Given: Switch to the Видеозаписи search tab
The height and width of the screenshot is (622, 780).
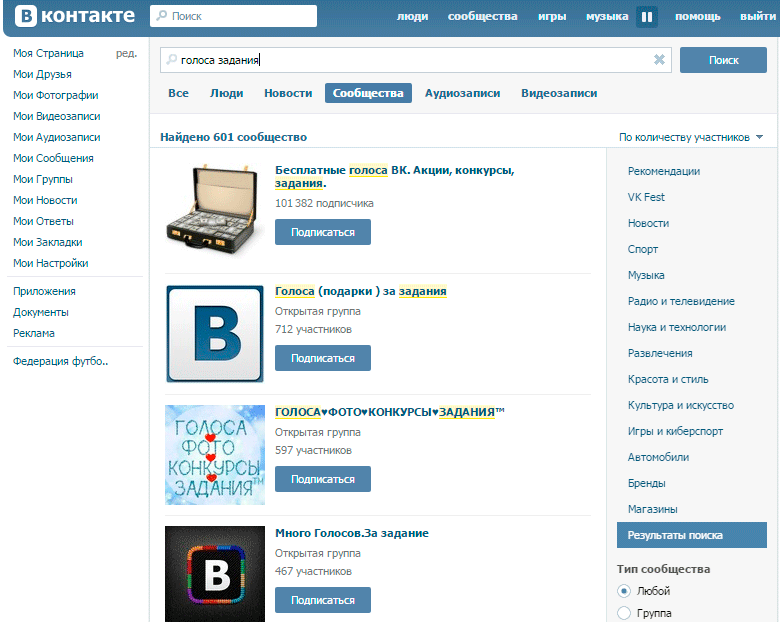Looking at the screenshot, I should pyautogui.click(x=559, y=93).
